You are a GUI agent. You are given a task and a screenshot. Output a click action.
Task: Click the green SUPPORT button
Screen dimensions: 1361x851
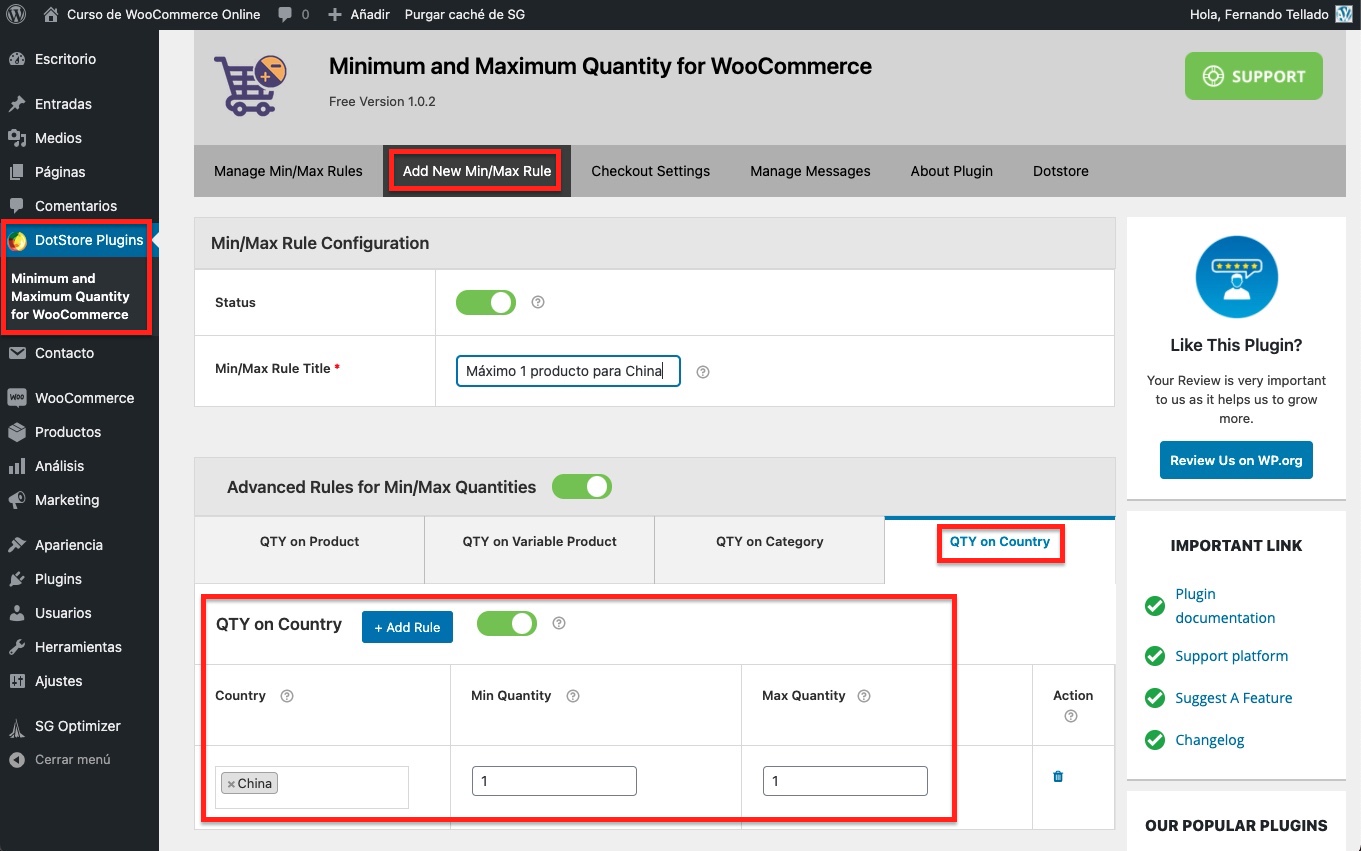click(x=1254, y=76)
